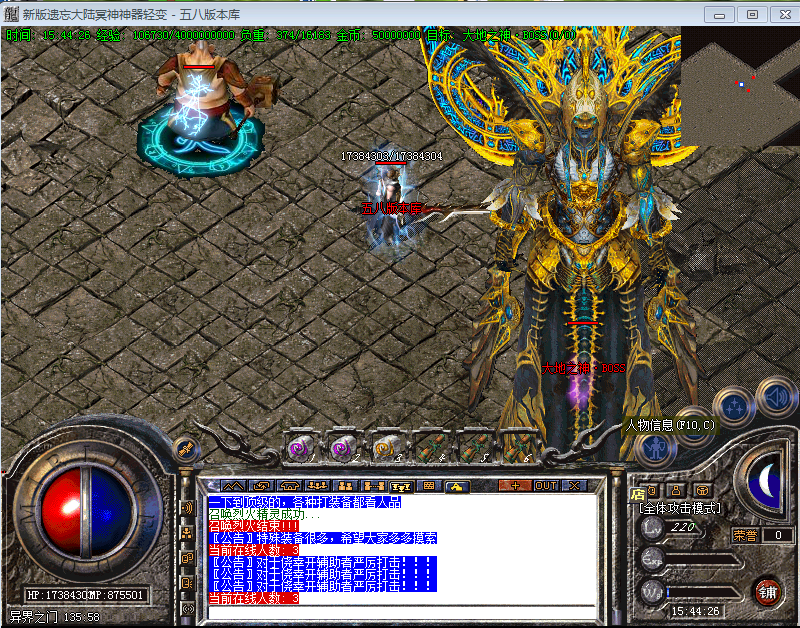Click the honor value 0 box
Viewport: 800px width, 628px height.
click(778, 535)
